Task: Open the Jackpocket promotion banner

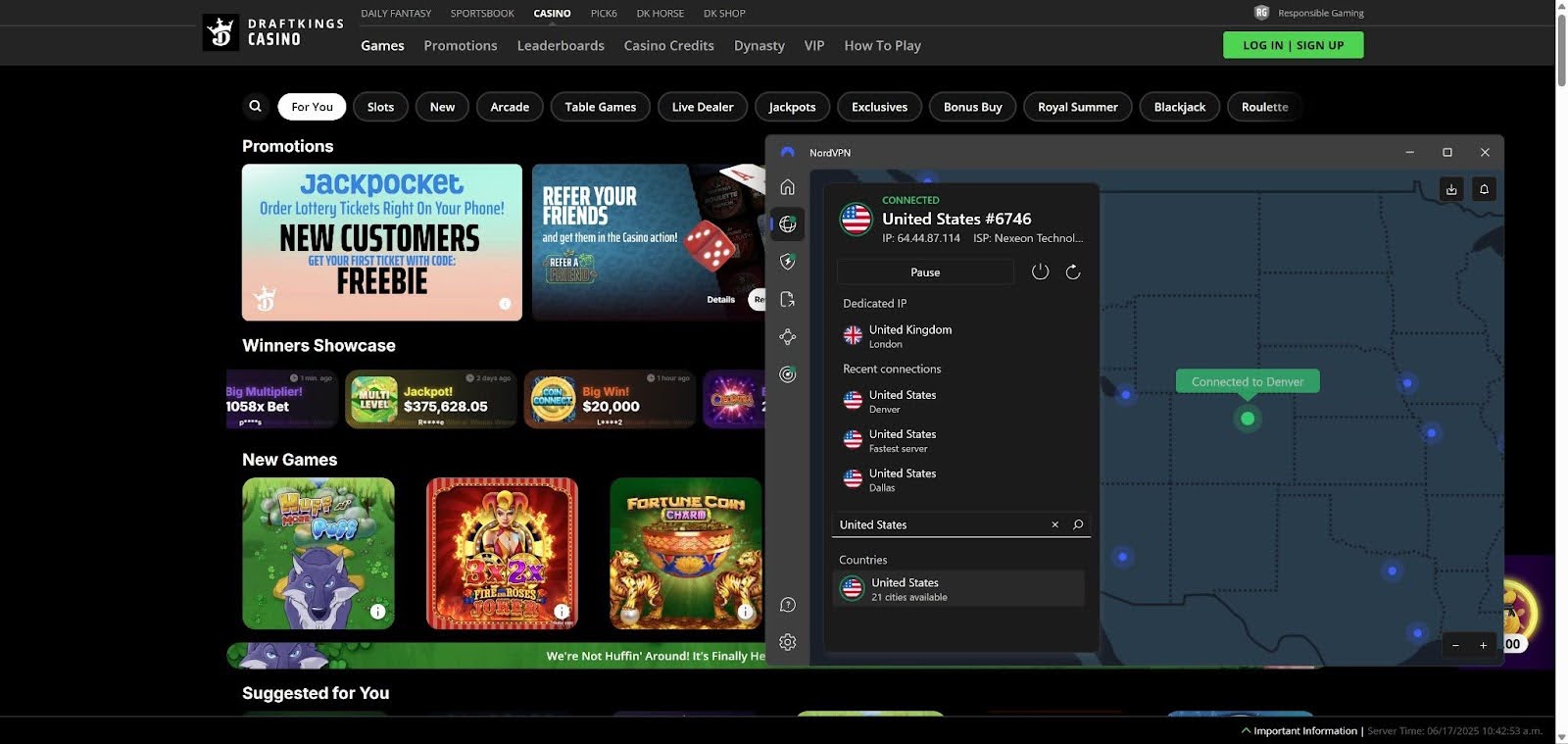Action: coord(382,242)
